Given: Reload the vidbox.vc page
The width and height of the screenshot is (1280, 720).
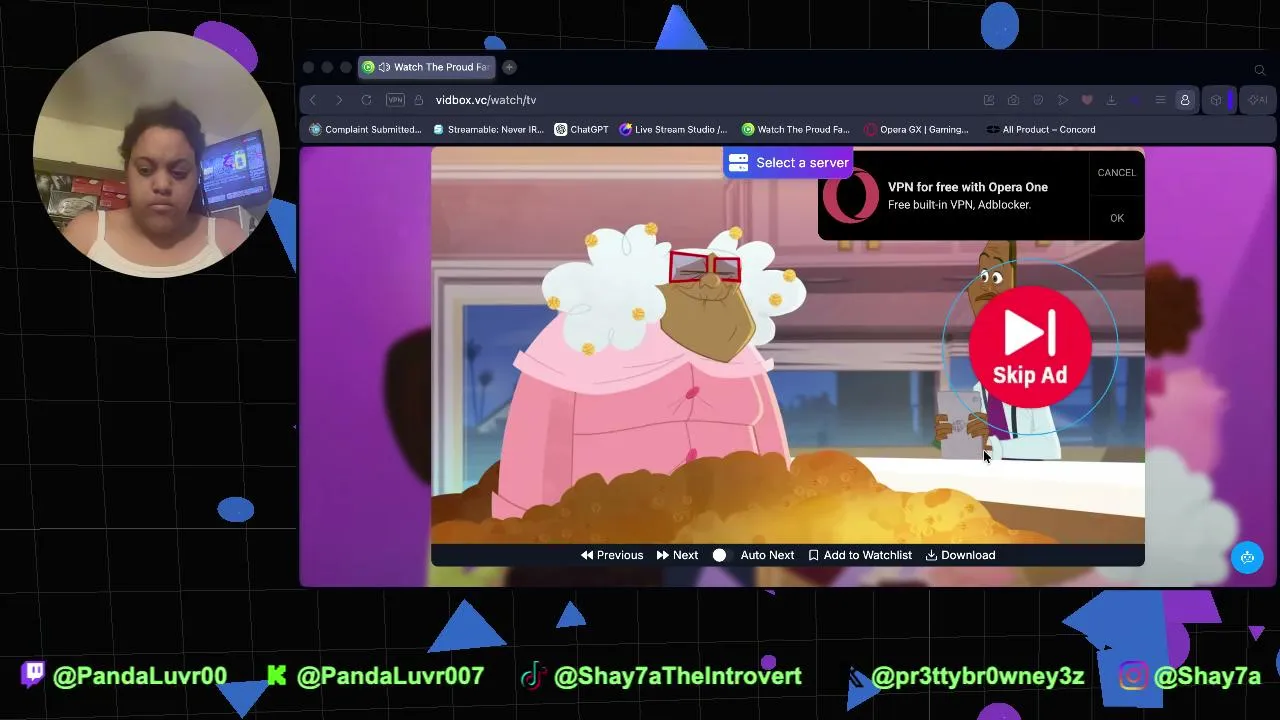Looking at the screenshot, I should (366, 100).
